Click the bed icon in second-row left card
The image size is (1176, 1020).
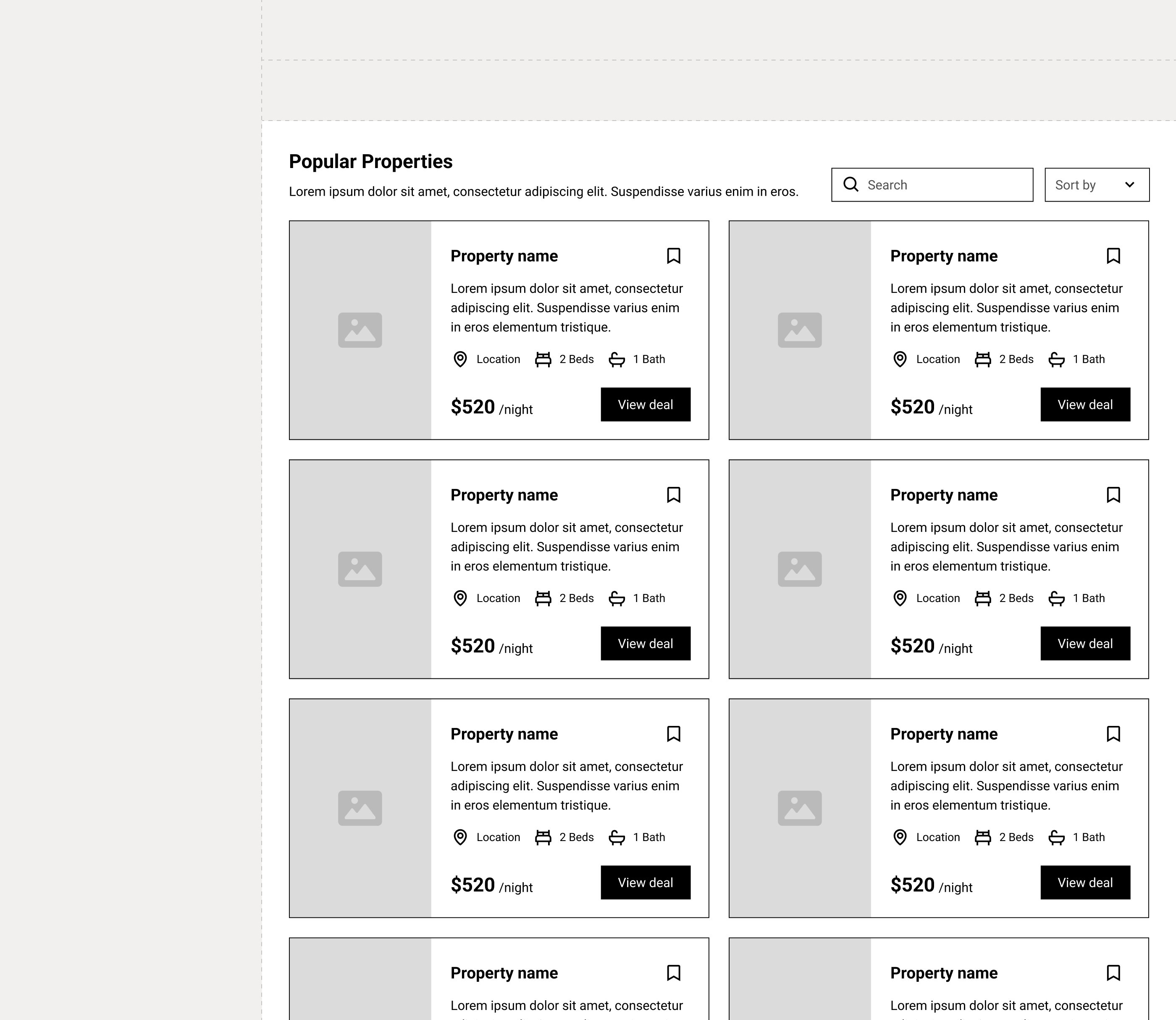[x=543, y=598]
